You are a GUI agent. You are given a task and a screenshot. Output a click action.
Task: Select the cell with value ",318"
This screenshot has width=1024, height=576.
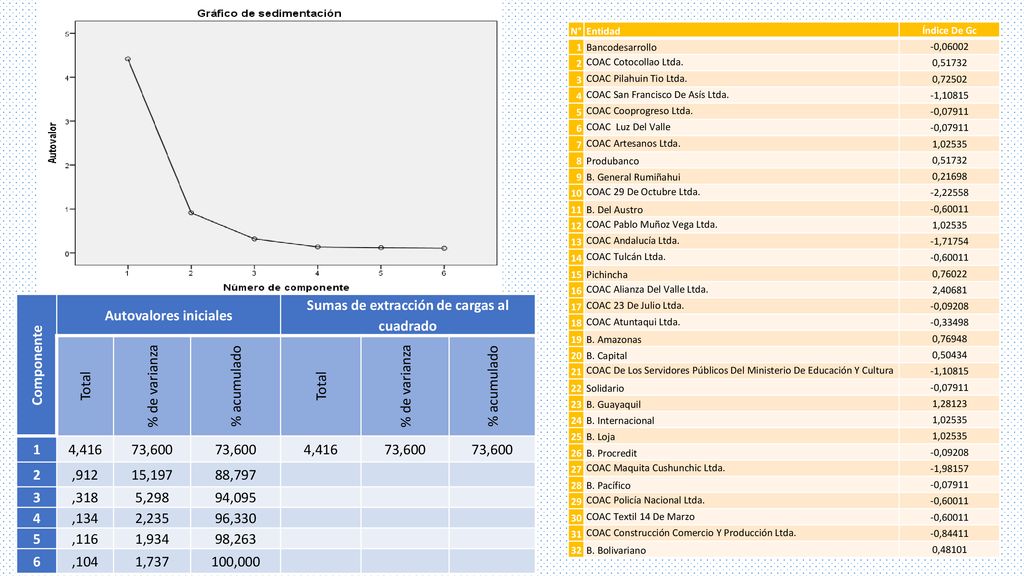[86, 498]
